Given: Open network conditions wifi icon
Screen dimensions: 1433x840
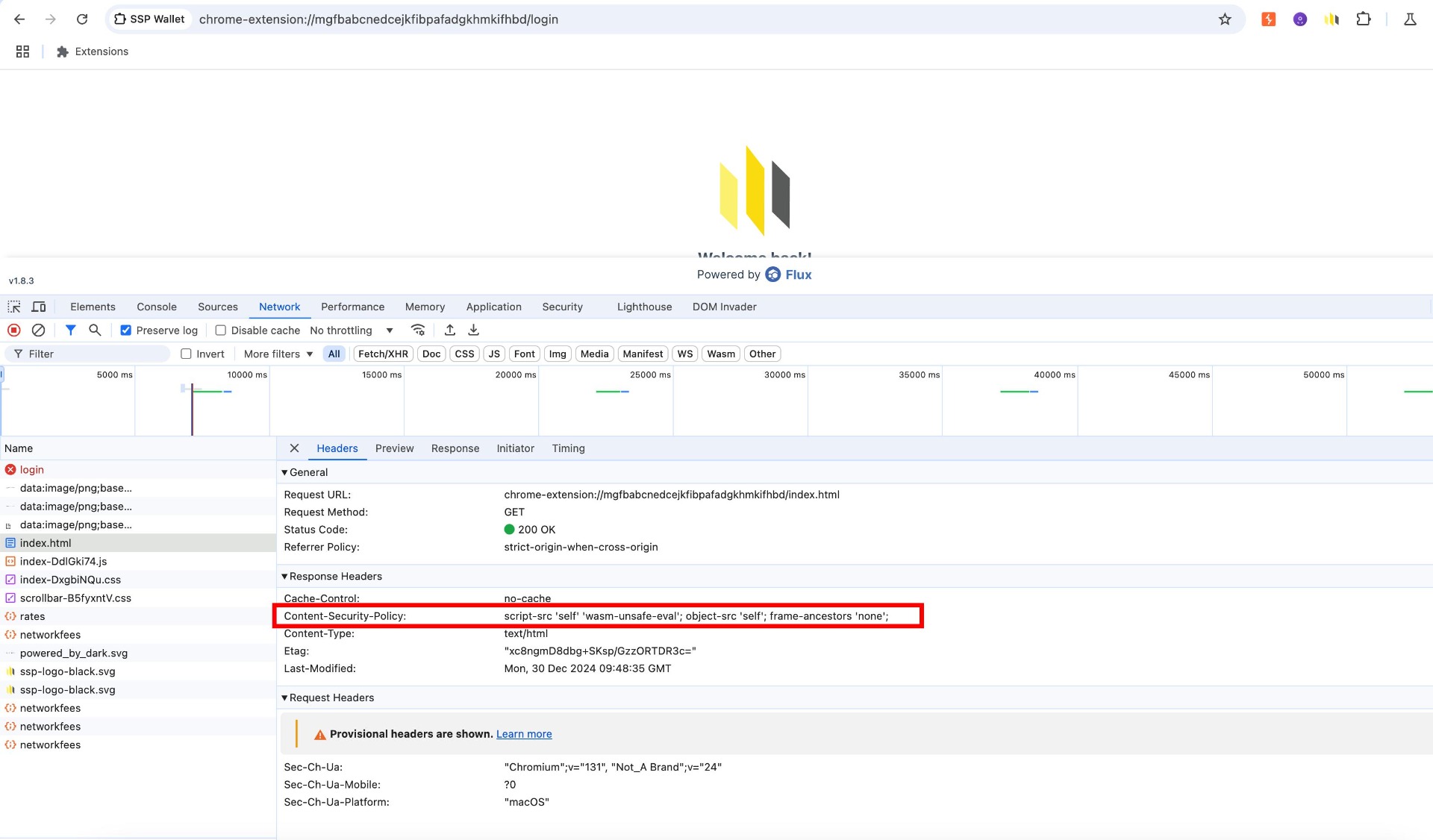Looking at the screenshot, I should coord(418,330).
